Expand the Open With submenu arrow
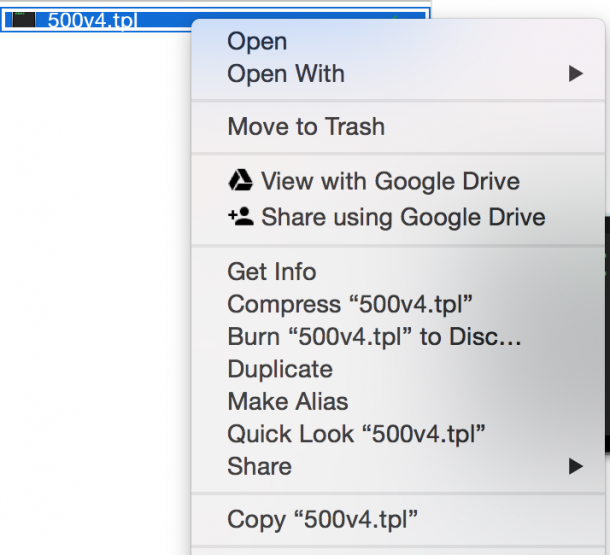Viewport: 610px width, 555px height. 575,74
